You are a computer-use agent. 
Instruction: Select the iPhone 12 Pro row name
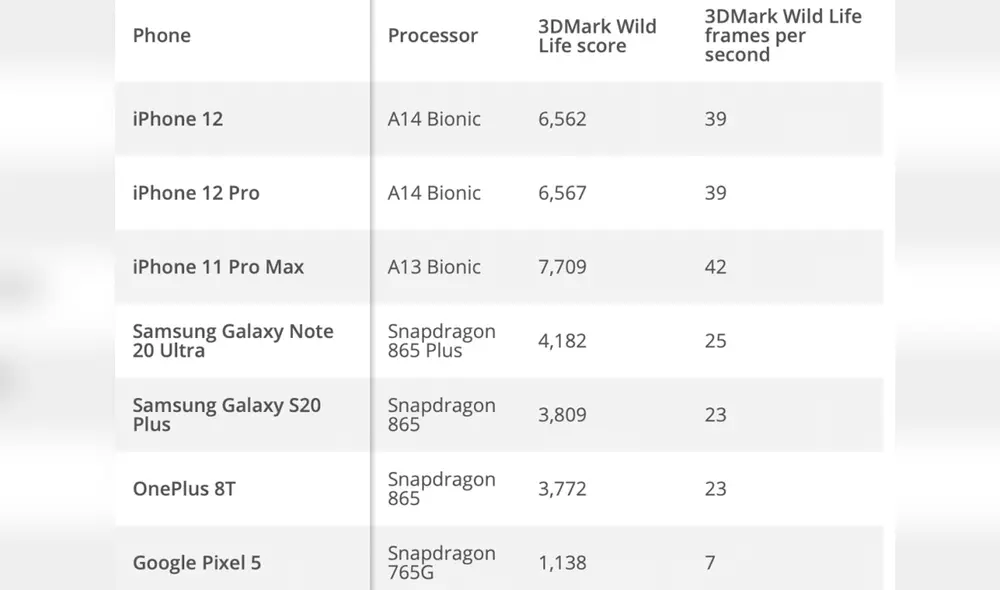(x=196, y=193)
